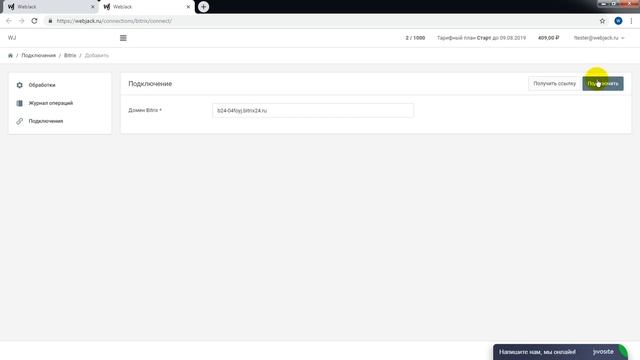This screenshot has height=360, width=640.
Task: Click the 2 / 1000 counter text
Action: 415,38
